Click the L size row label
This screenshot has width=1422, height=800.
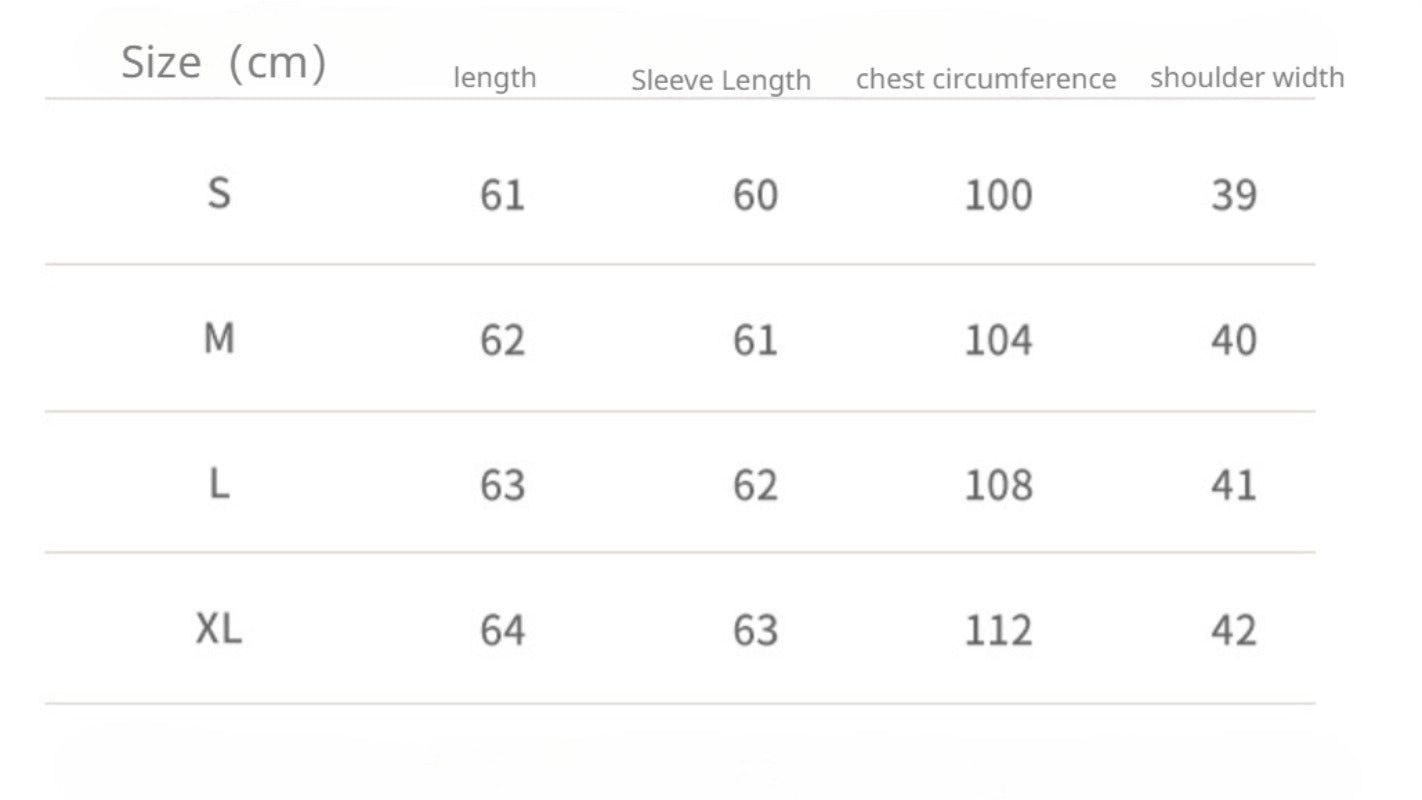point(219,485)
